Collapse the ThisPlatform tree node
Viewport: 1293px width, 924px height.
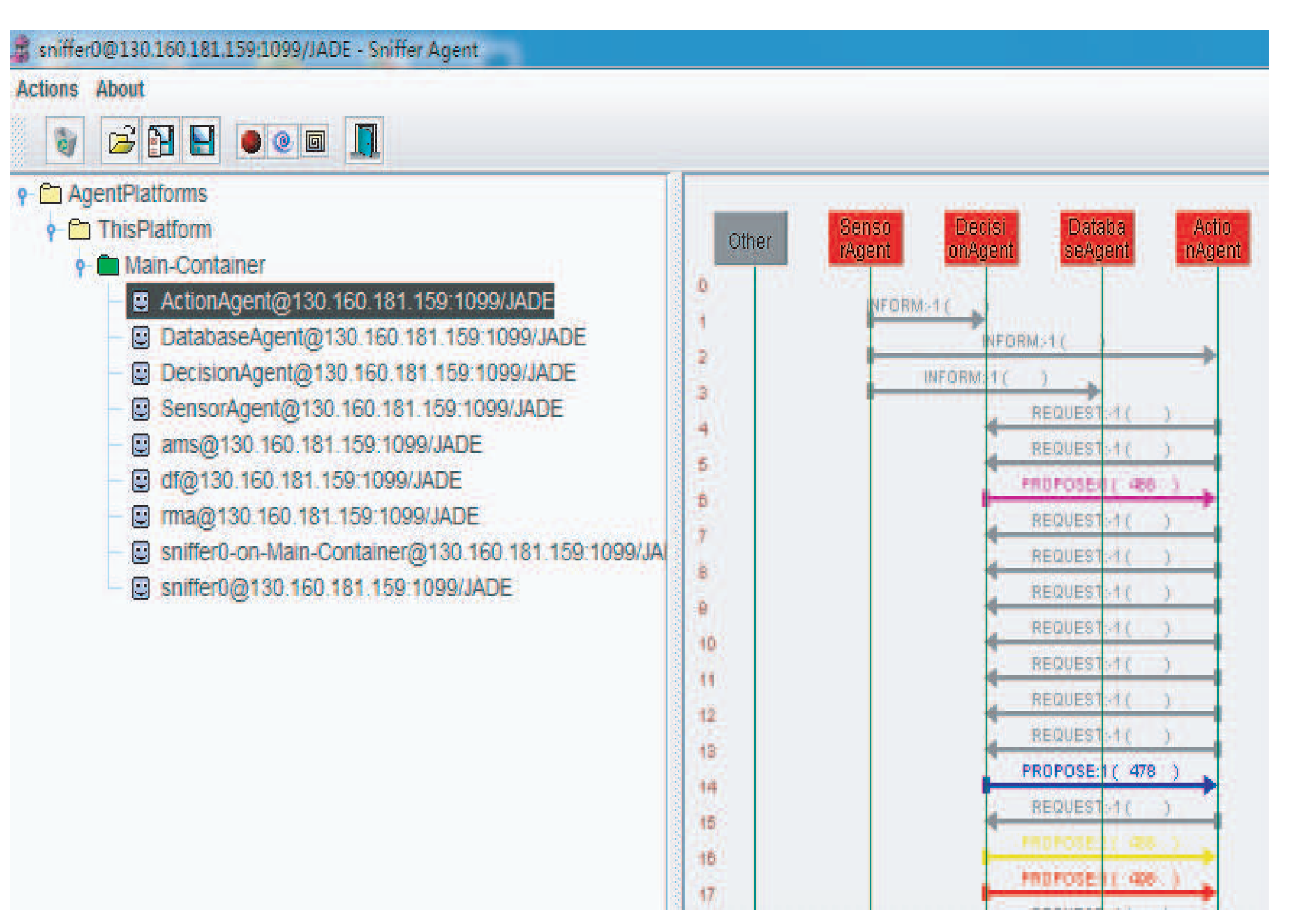pyautogui.click(x=52, y=230)
